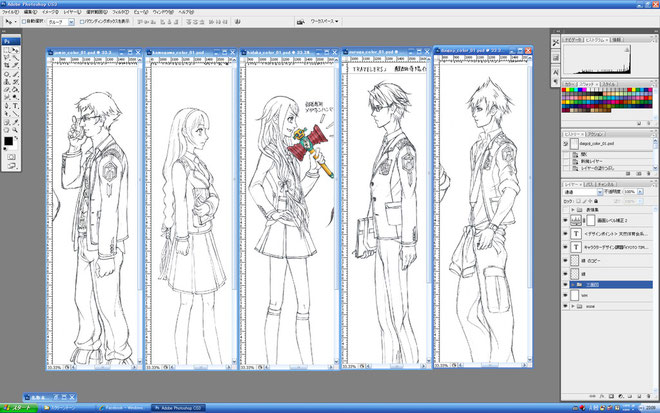The width and height of the screenshot is (660, 413).
Task: Select the Type tool in the toolbox
Action: coord(15,106)
